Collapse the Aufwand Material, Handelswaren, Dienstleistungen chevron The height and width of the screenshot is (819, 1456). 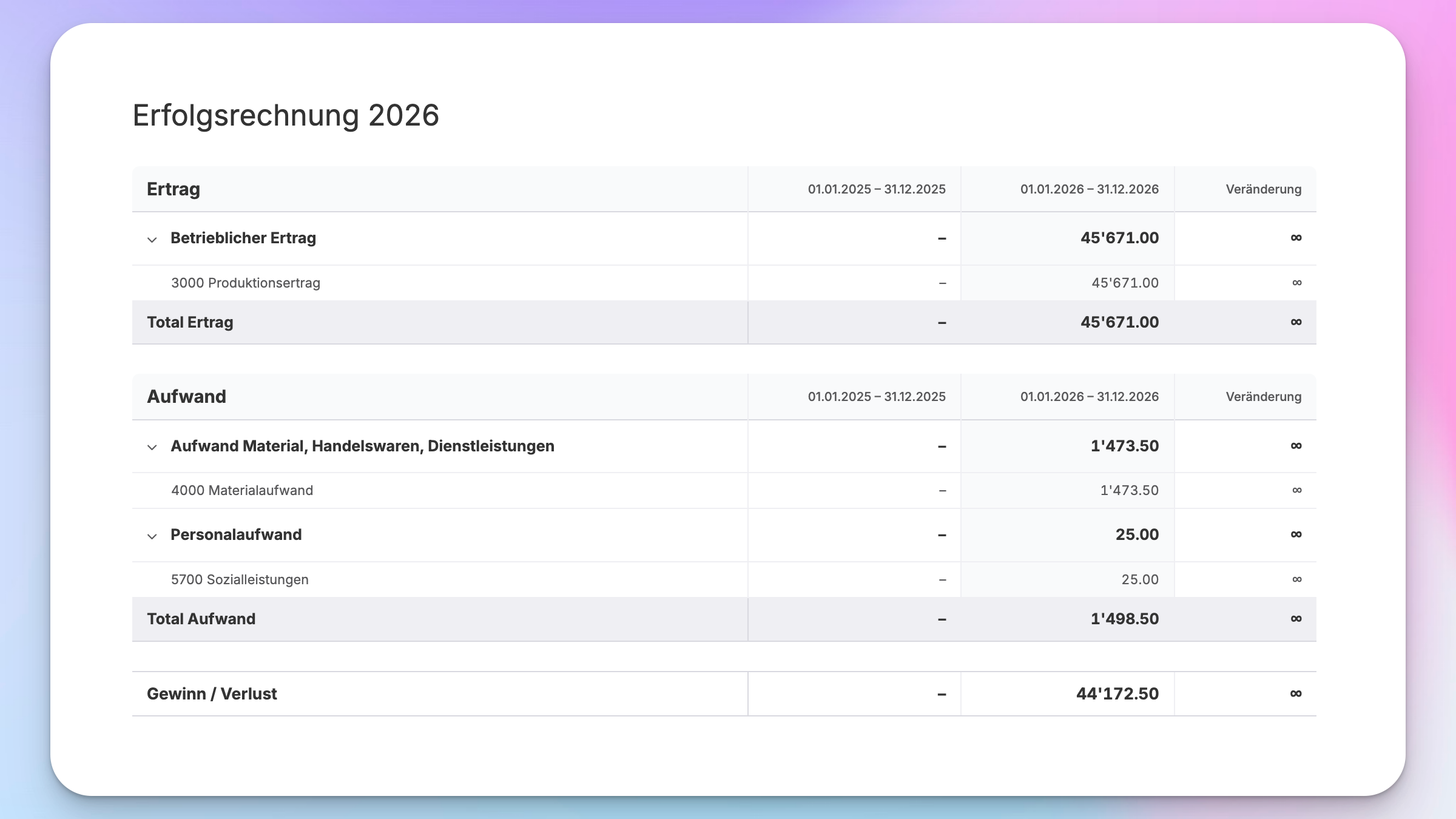[152, 447]
